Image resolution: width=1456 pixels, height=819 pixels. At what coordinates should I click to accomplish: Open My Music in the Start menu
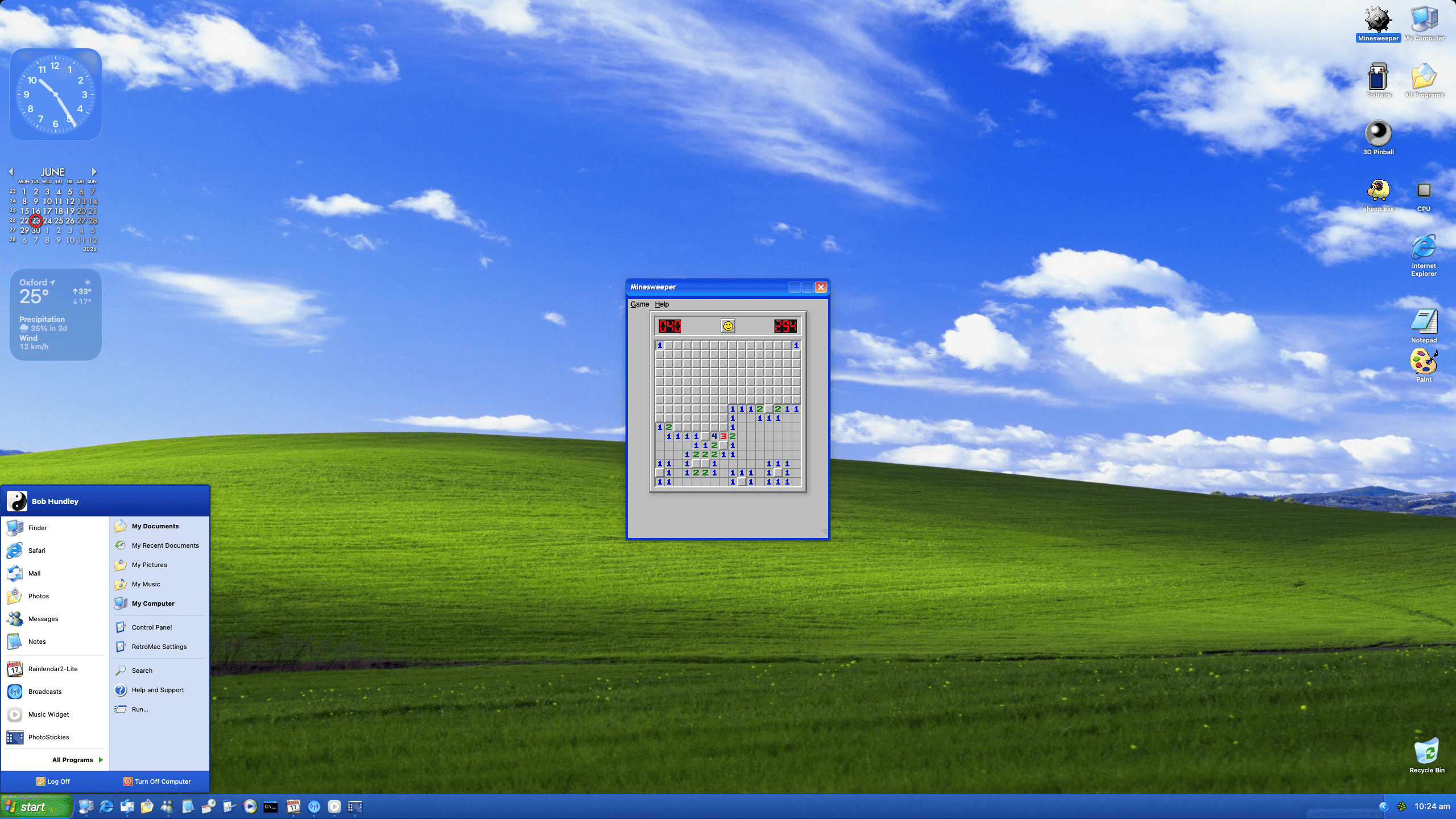(159, 584)
